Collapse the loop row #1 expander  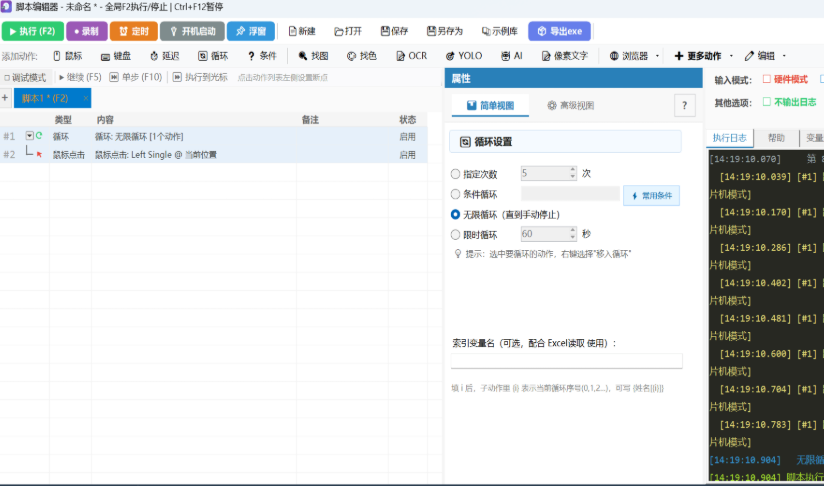tap(29, 136)
